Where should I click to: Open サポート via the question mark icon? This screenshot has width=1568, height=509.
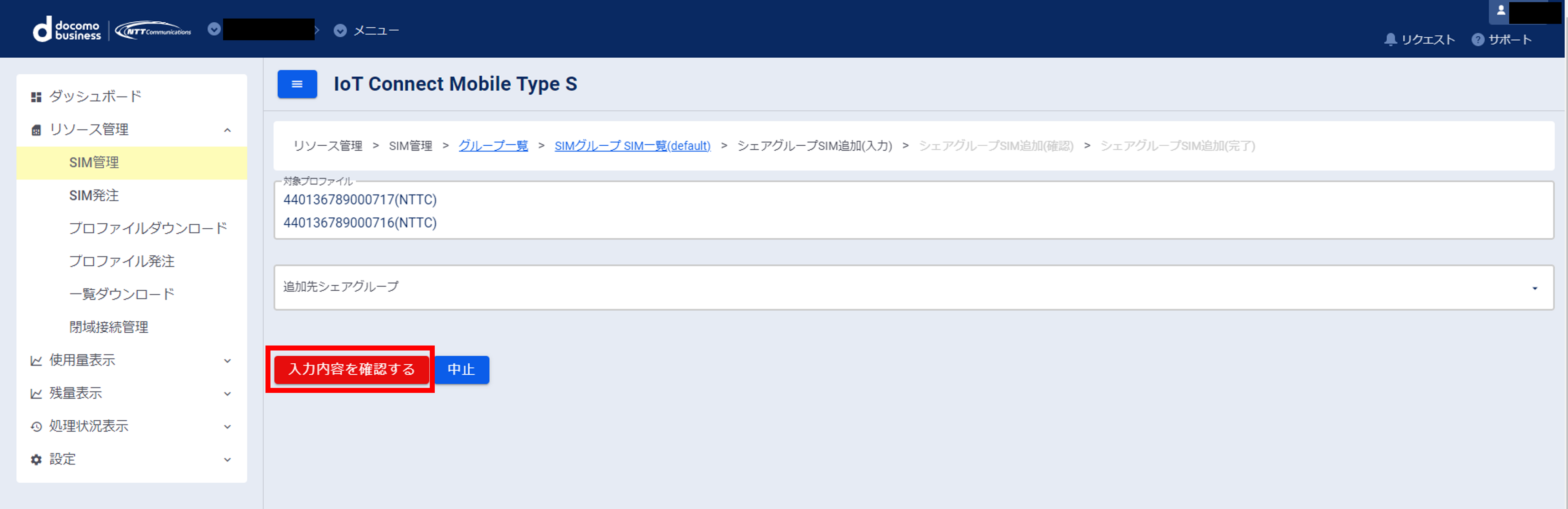tap(1477, 40)
